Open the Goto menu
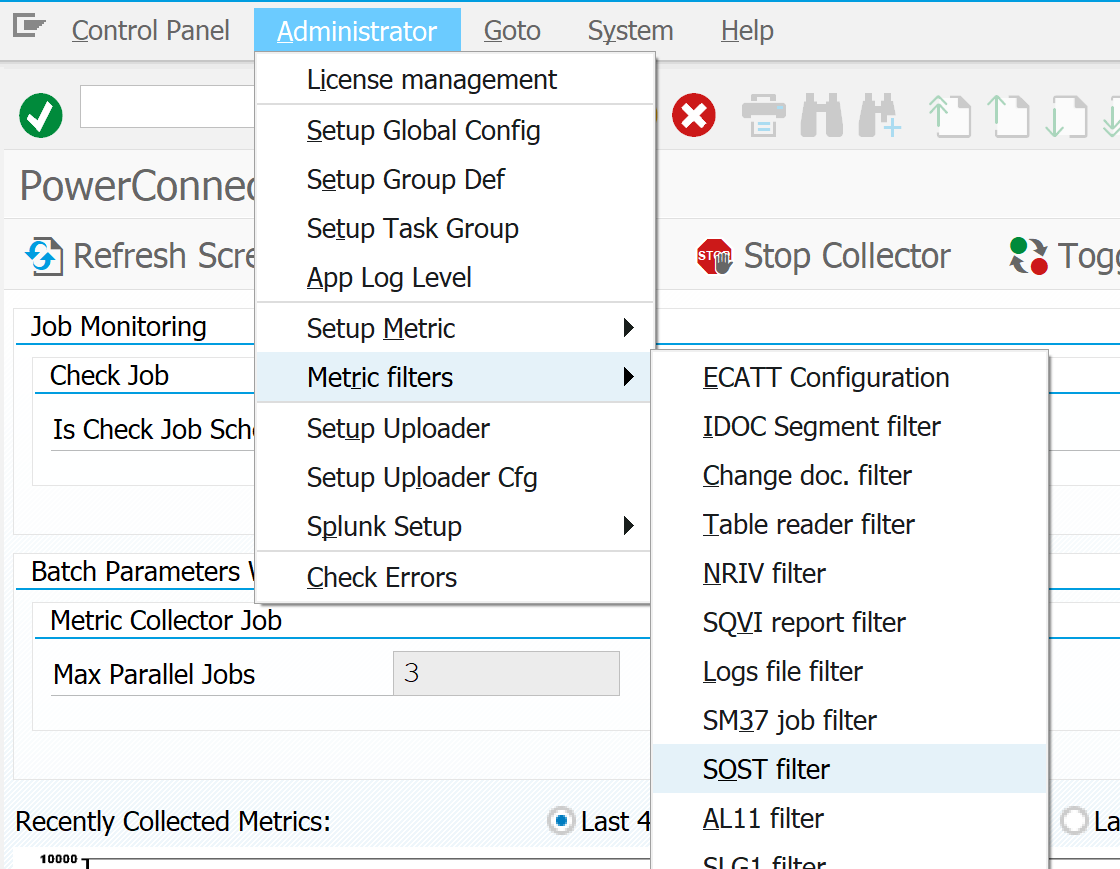The height and width of the screenshot is (869, 1120). pos(511,30)
